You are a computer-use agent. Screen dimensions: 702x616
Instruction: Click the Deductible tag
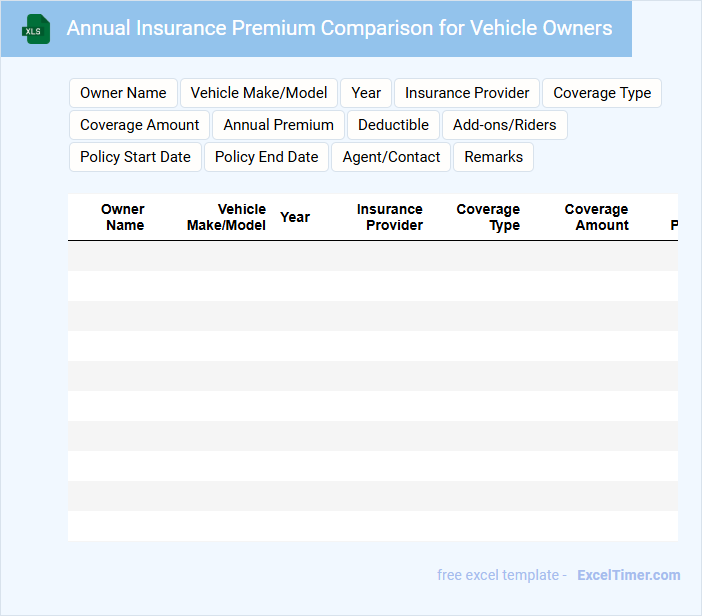click(393, 125)
